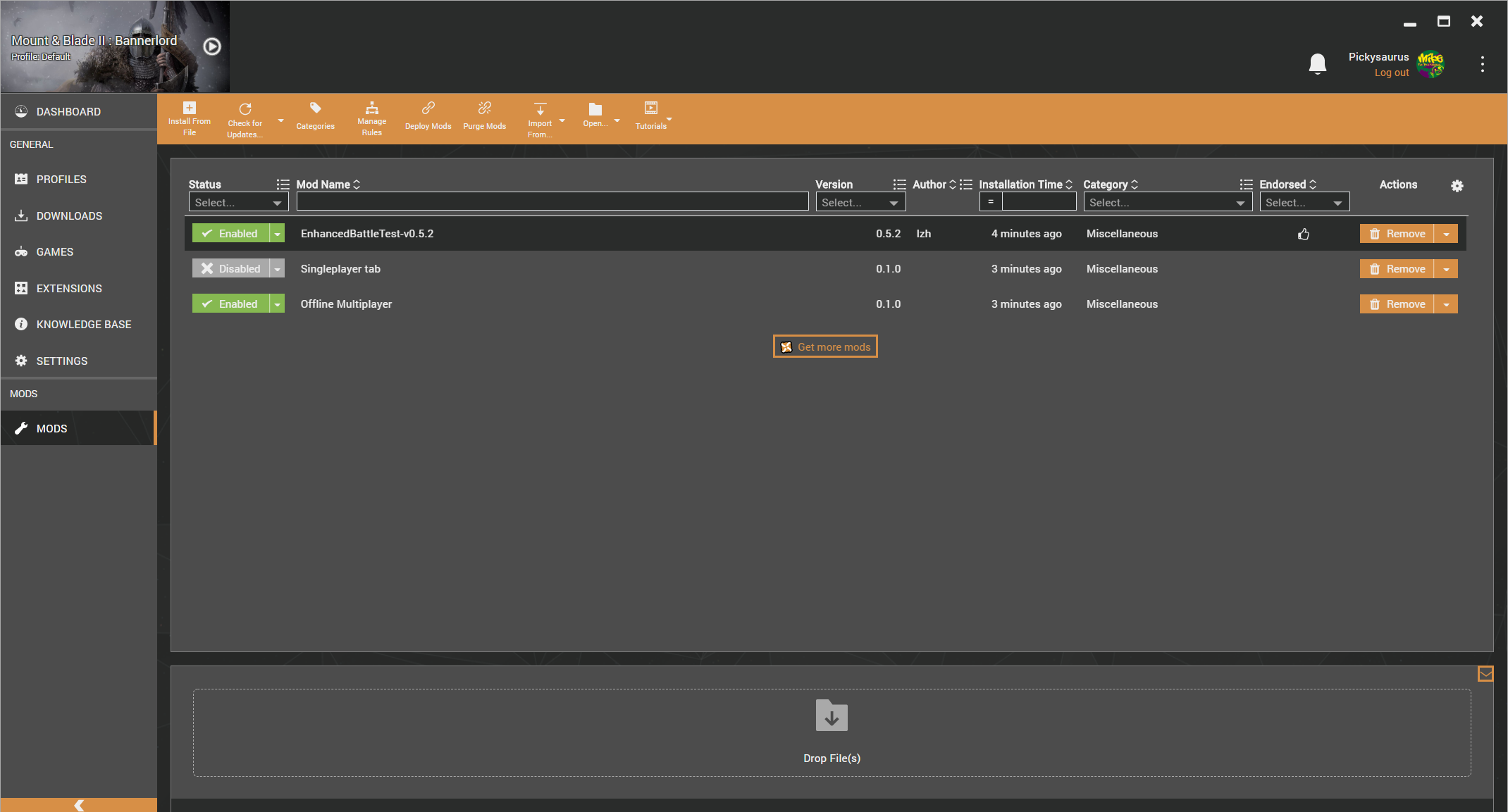Enable the Singleplayer tab mod
Viewport: 1508px width, 812px height.
(230, 269)
